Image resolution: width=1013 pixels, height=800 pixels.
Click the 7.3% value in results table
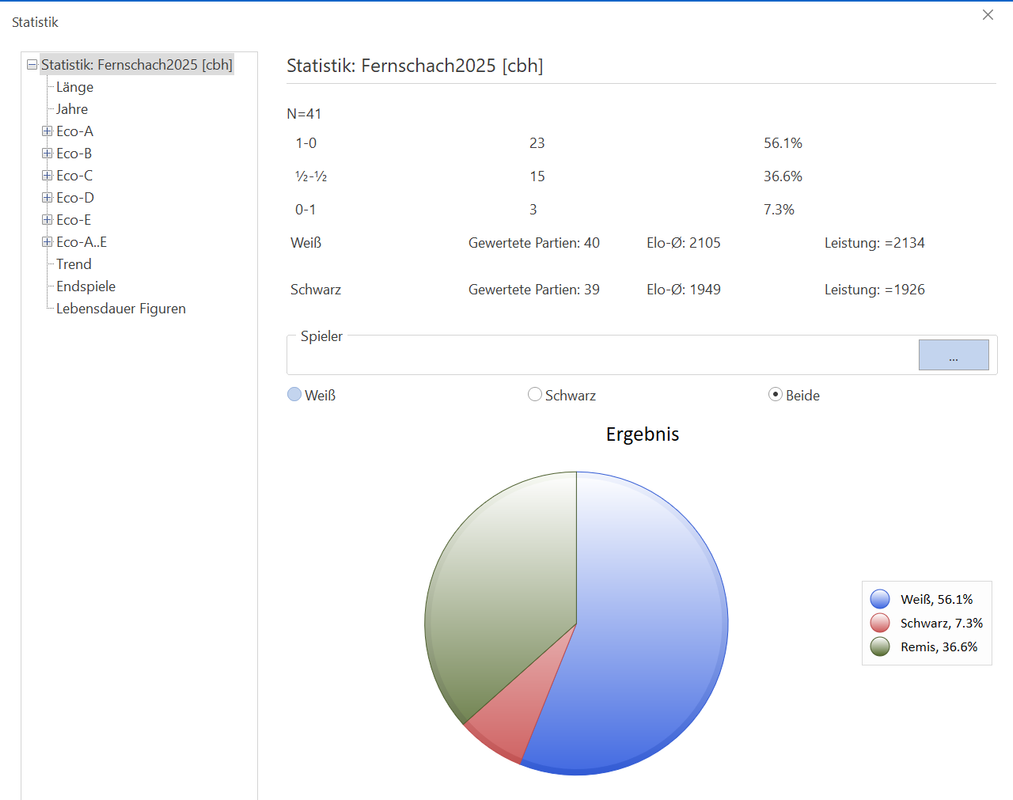click(779, 209)
